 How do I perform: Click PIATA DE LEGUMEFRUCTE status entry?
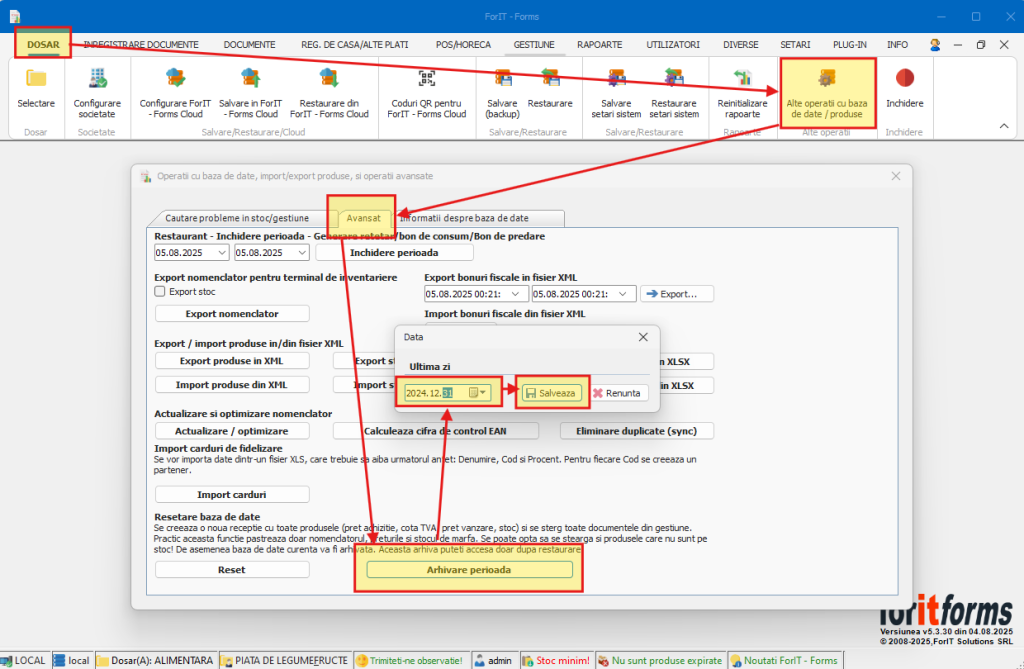[285, 661]
